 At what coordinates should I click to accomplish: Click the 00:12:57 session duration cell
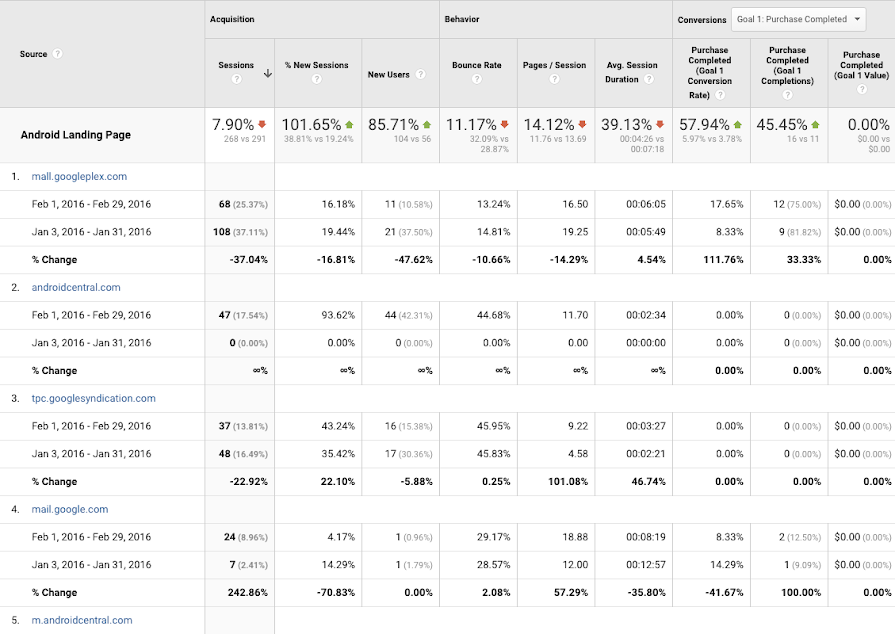coord(646,564)
